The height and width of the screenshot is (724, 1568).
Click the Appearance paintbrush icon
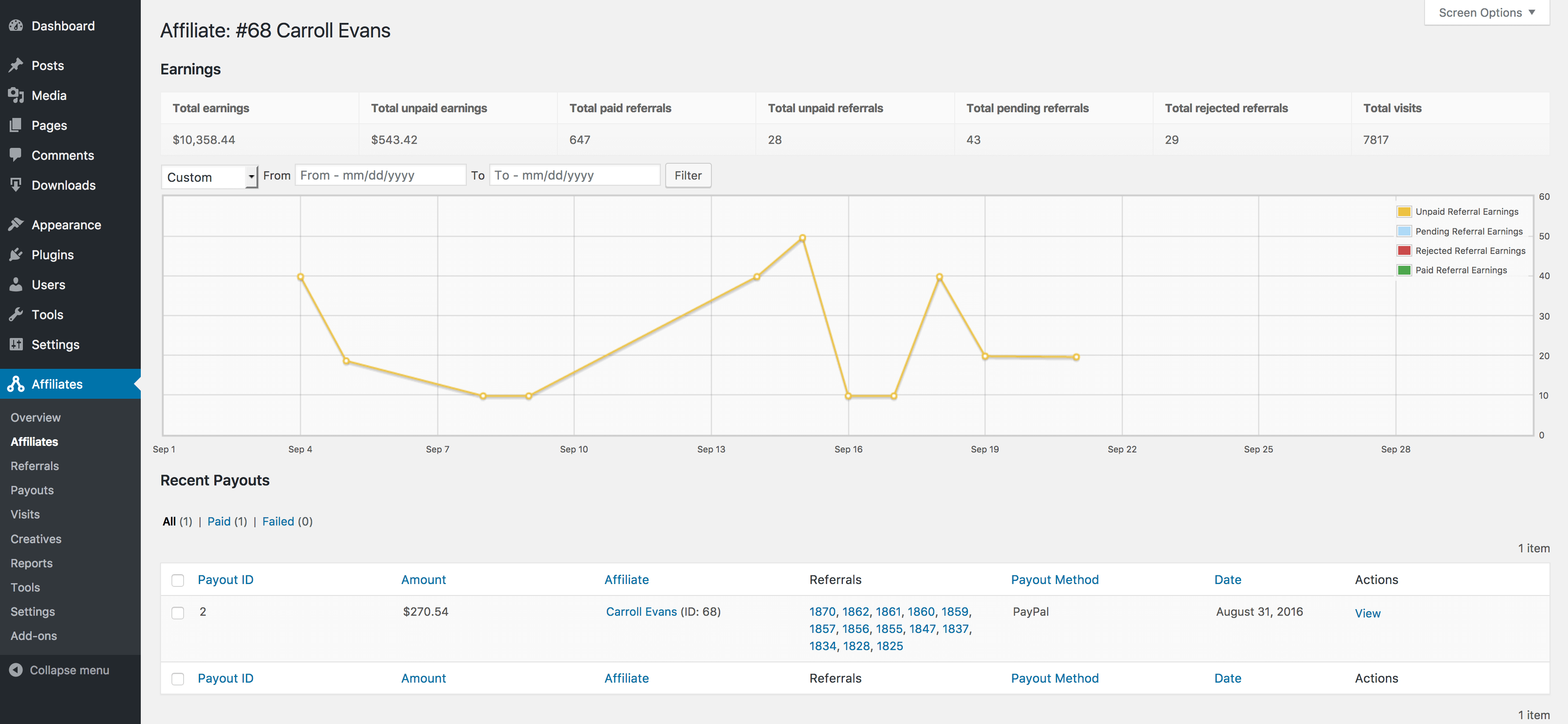point(16,225)
